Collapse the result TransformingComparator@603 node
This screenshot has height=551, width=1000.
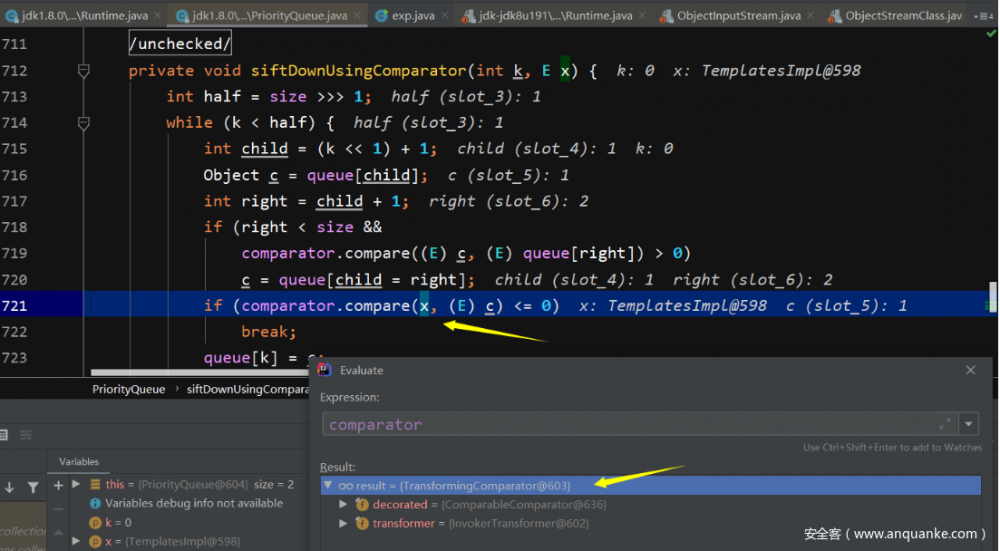tap(328, 485)
